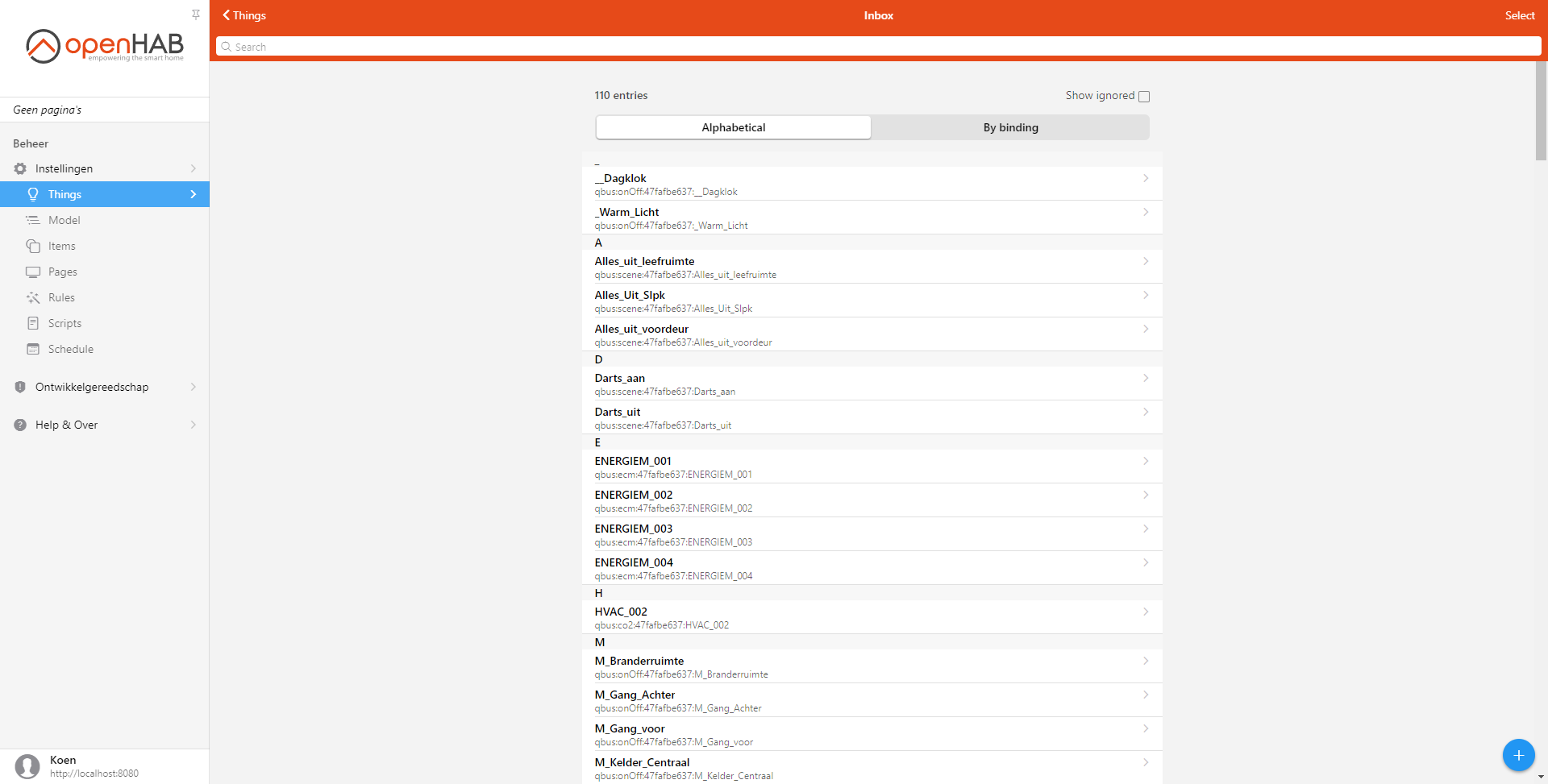Expand the Ontwikkelgereedschap section
This screenshot has height=784, width=1548.
click(x=92, y=387)
